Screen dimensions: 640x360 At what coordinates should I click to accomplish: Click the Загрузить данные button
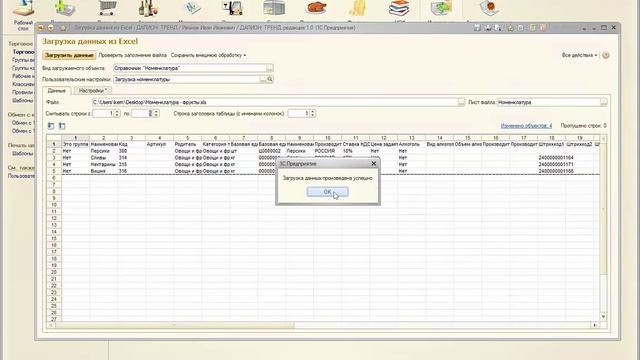tap(69, 55)
